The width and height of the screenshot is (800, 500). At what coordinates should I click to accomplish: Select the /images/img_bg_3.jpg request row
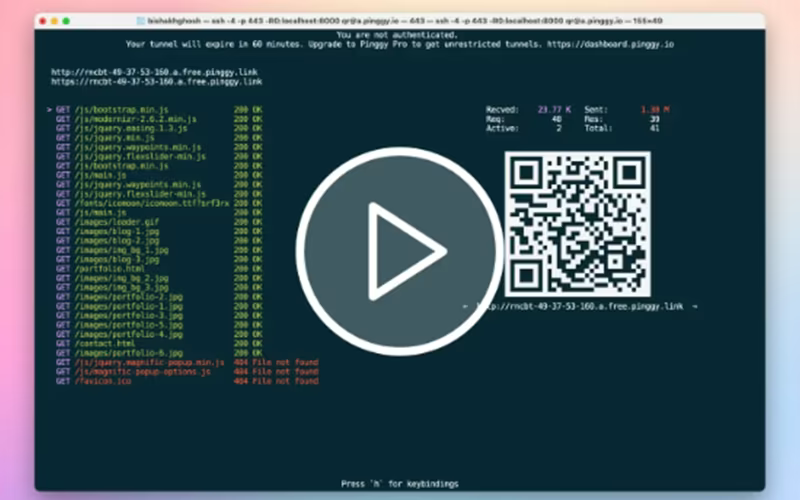[159, 287]
